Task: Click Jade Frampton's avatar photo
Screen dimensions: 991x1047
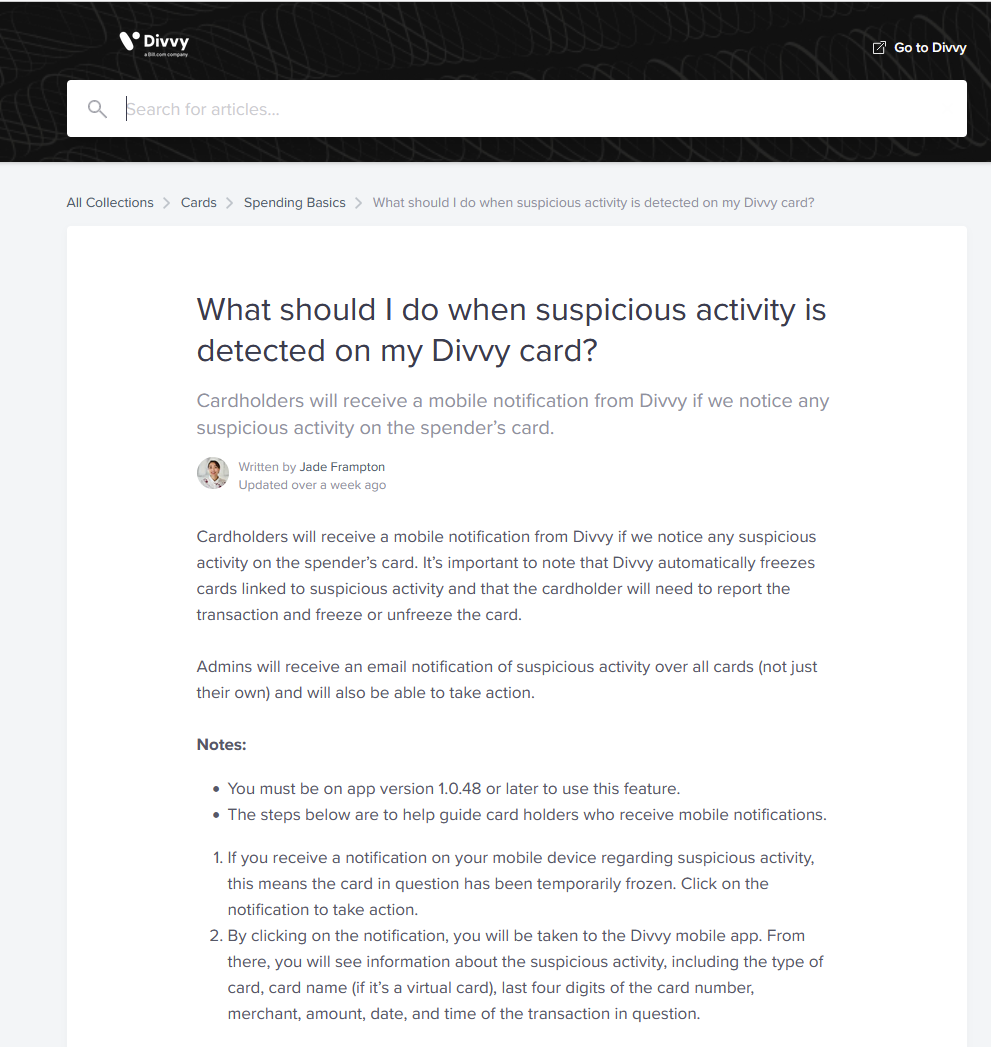Action: click(x=213, y=473)
